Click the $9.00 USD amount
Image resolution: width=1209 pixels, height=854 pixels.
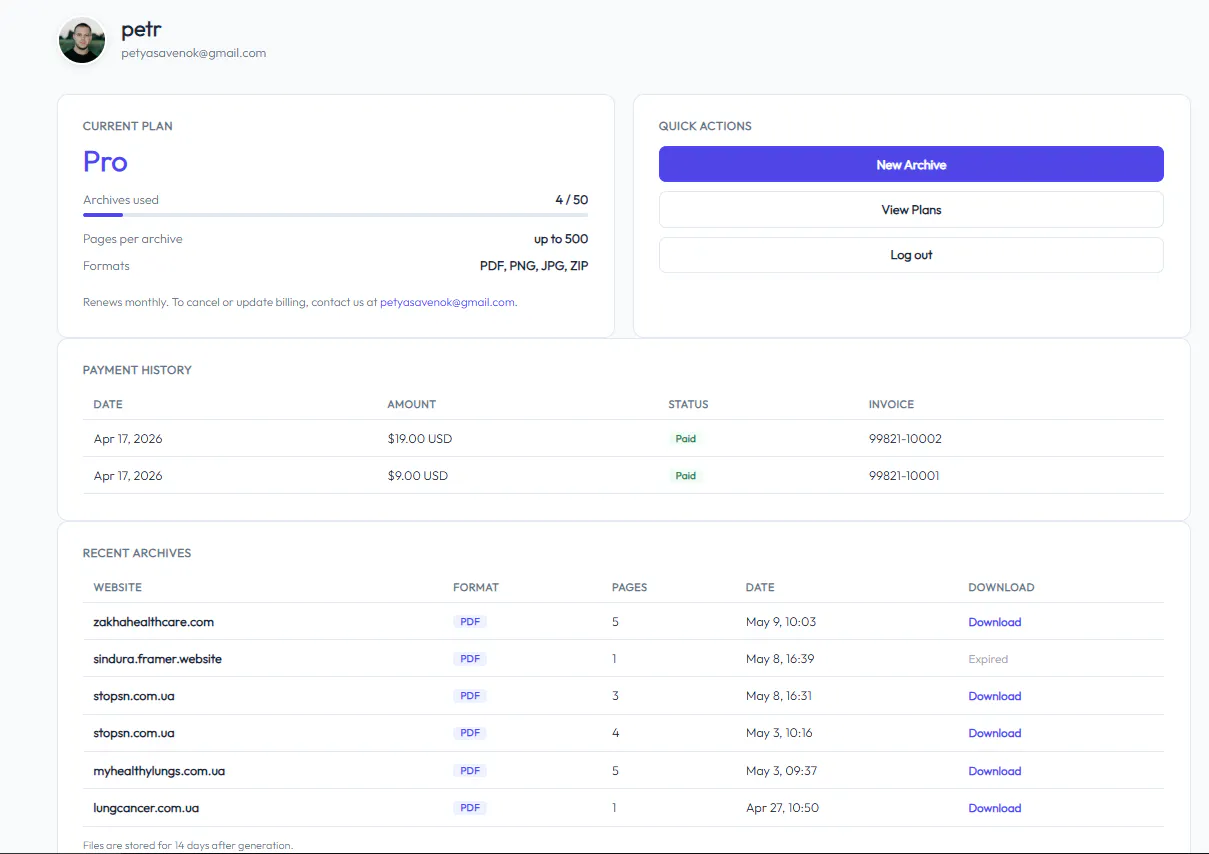coord(417,476)
